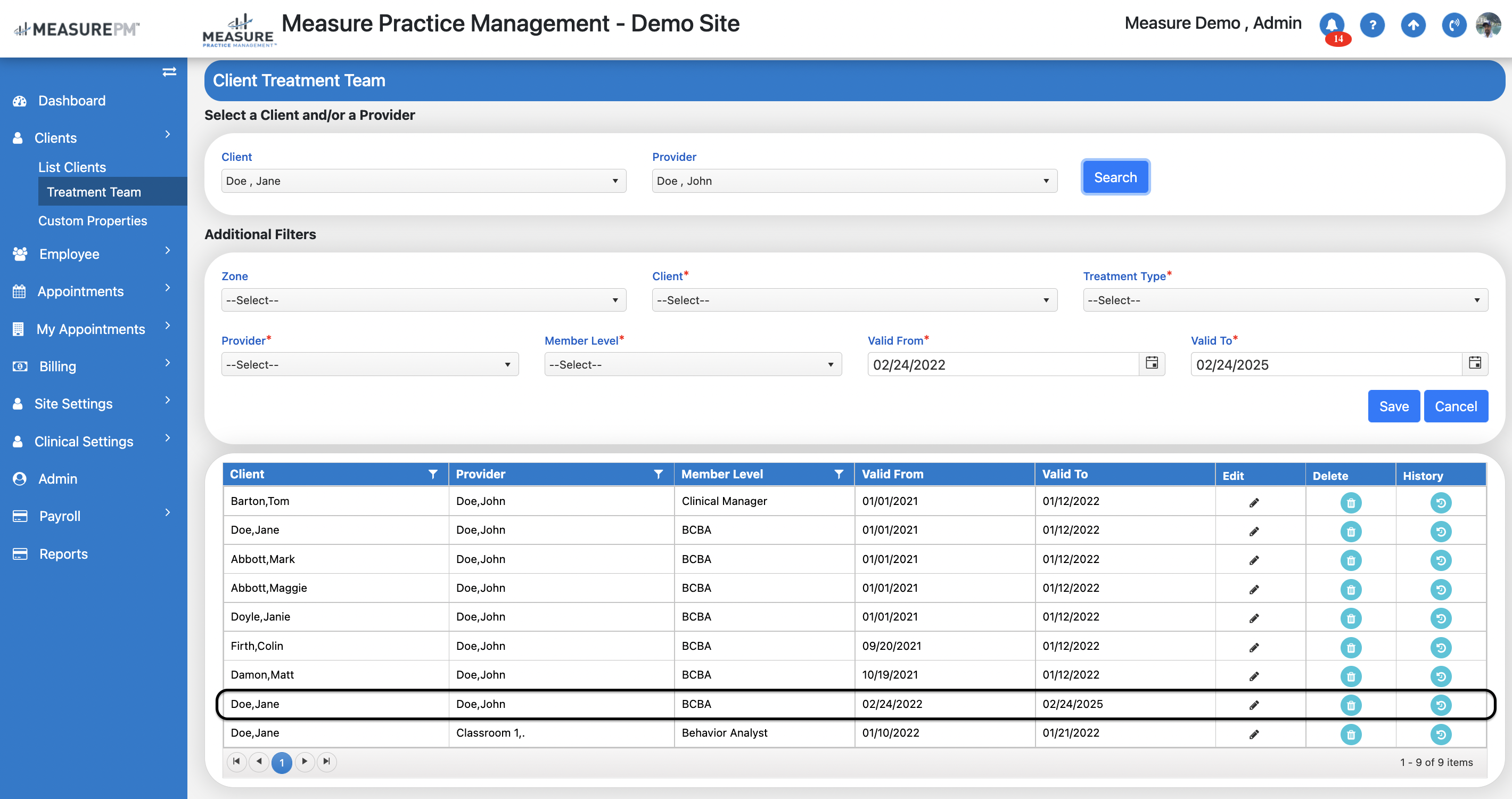Click the help question mark icon
1512x799 pixels.
click(x=1372, y=25)
